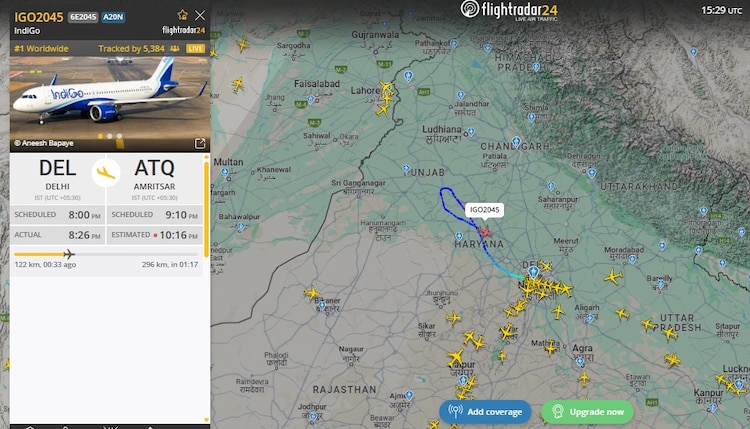Bookmark IGO2045 with the star icon
This screenshot has width=750, height=429.
point(182,15)
